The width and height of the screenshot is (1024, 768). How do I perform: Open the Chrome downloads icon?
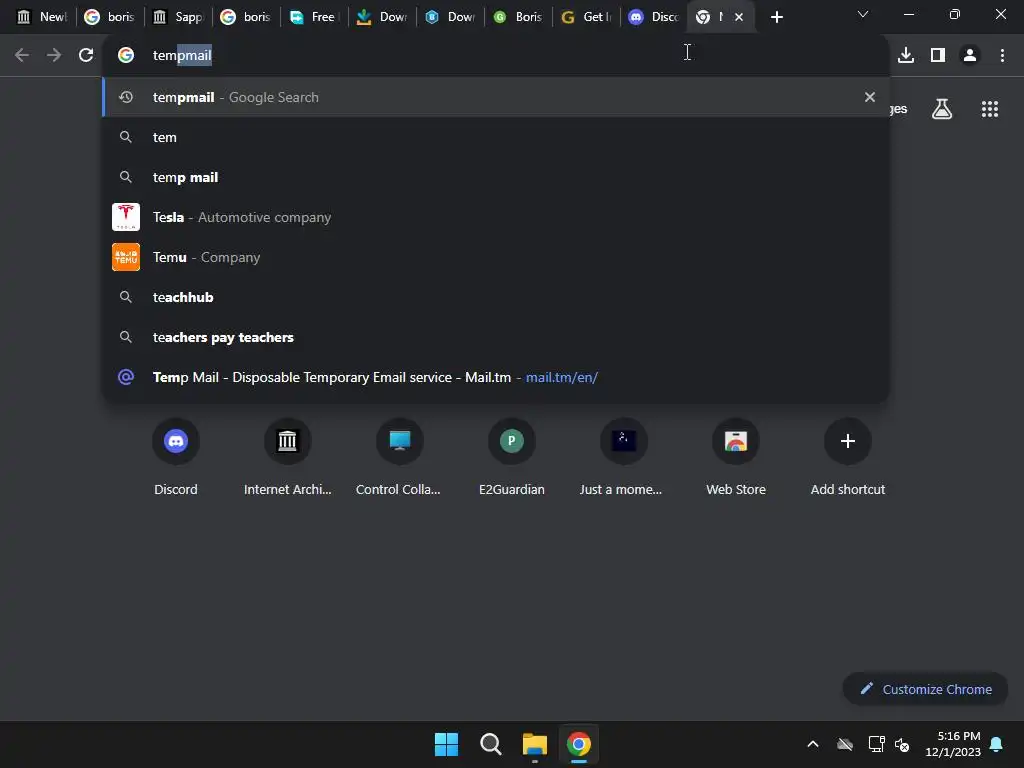pos(906,55)
